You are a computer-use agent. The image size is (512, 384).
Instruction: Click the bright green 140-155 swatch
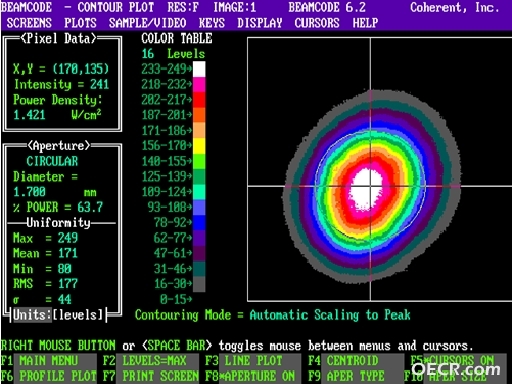coord(199,161)
